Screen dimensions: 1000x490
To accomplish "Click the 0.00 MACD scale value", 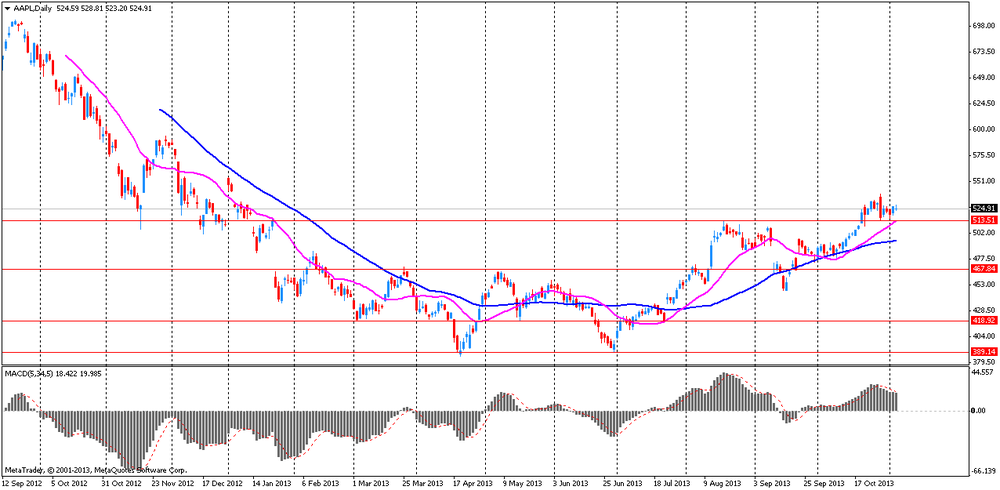I will [x=980, y=410].
